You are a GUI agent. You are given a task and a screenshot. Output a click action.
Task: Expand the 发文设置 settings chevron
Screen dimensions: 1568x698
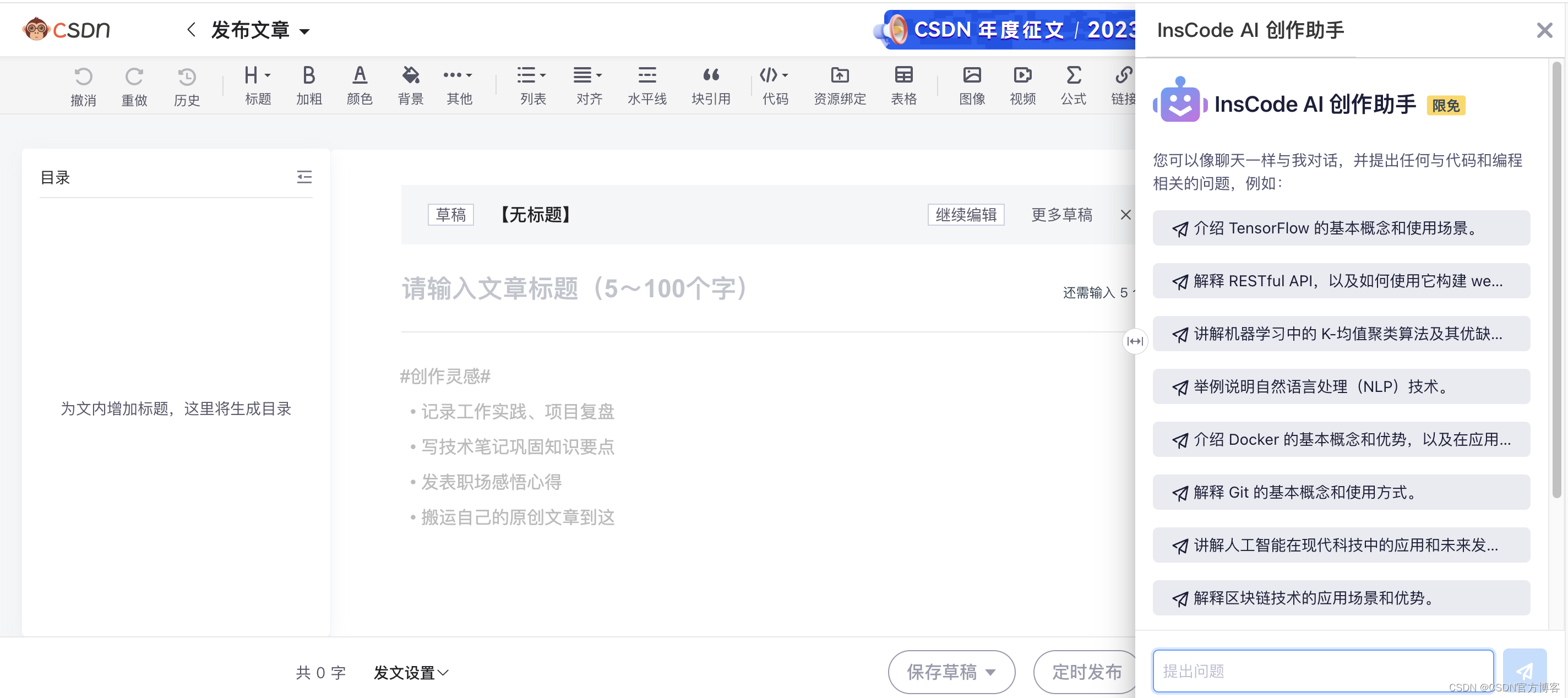coord(443,673)
